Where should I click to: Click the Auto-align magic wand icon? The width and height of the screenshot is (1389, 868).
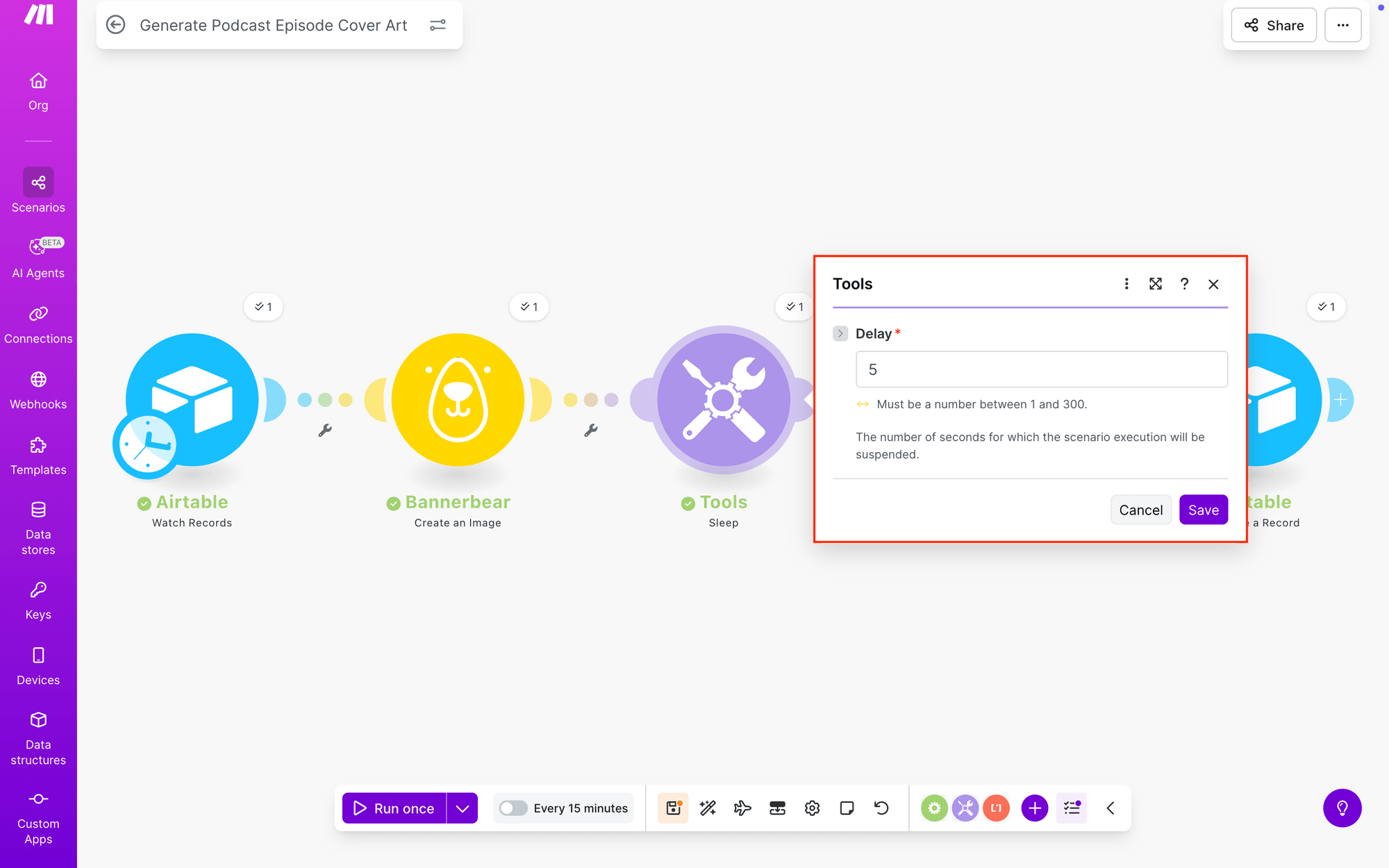click(708, 808)
